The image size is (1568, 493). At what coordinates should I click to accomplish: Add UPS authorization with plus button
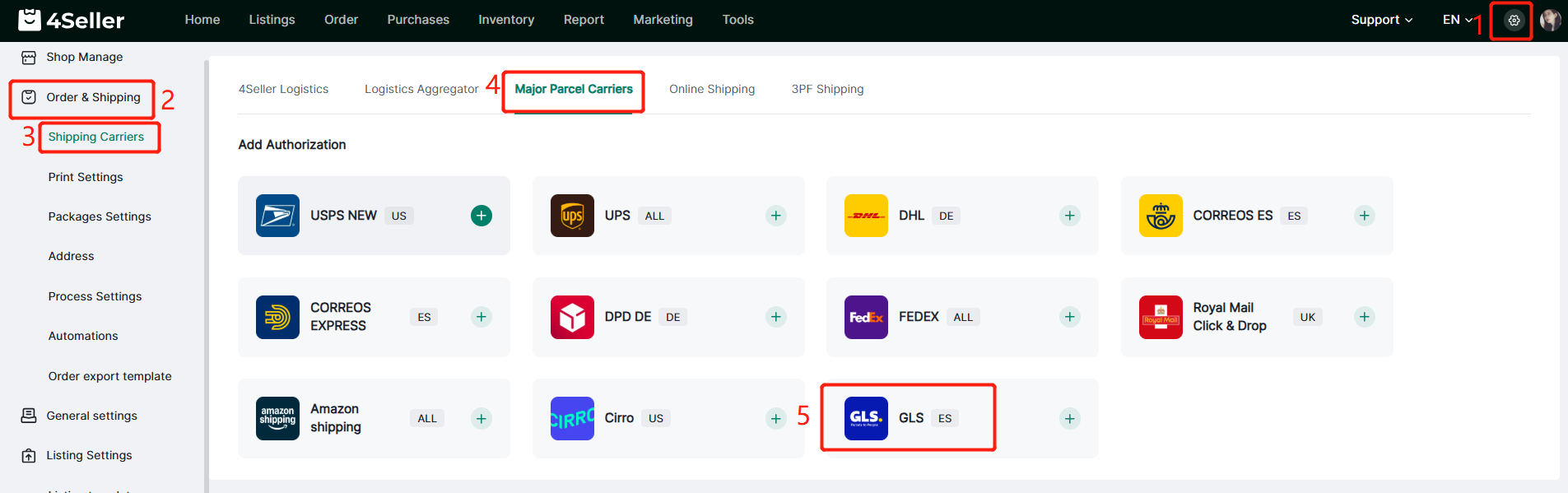click(x=775, y=216)
